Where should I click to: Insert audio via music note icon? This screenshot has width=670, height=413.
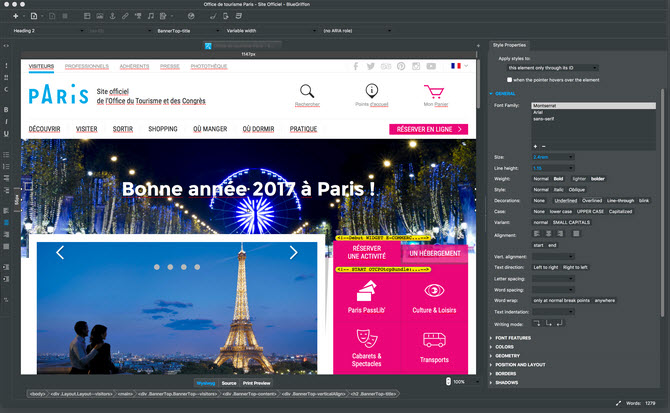(x=150, y=16)
